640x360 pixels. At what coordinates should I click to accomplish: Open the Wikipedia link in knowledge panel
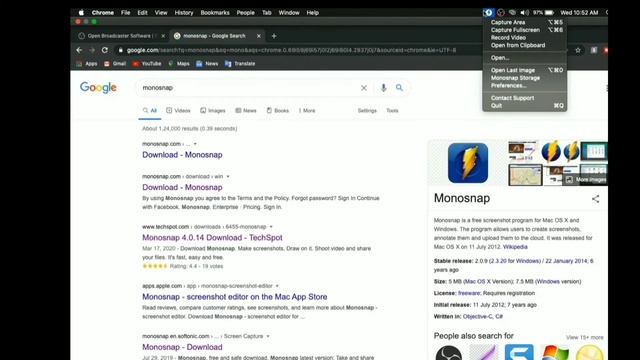tap(515, 247)
